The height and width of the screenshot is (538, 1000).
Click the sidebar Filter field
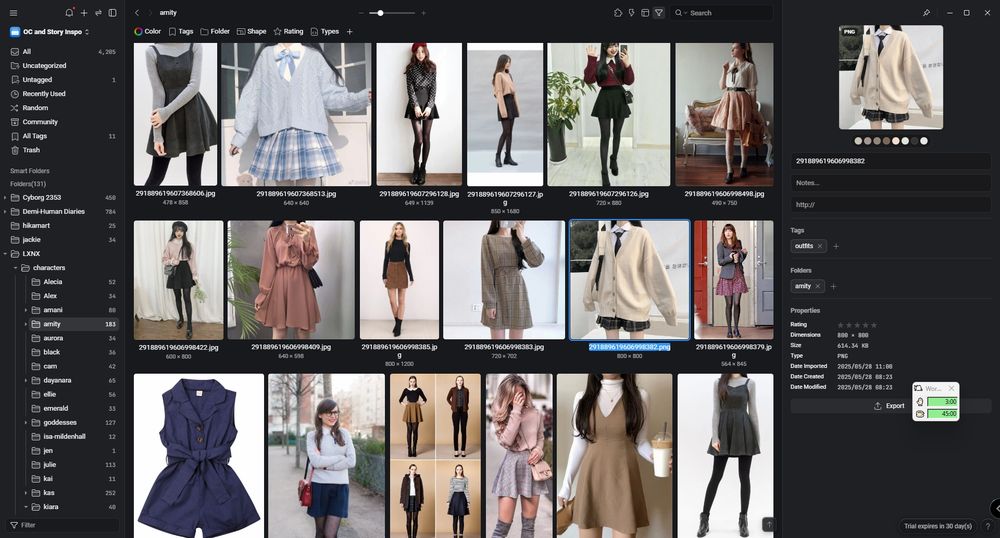click(62, 525)
